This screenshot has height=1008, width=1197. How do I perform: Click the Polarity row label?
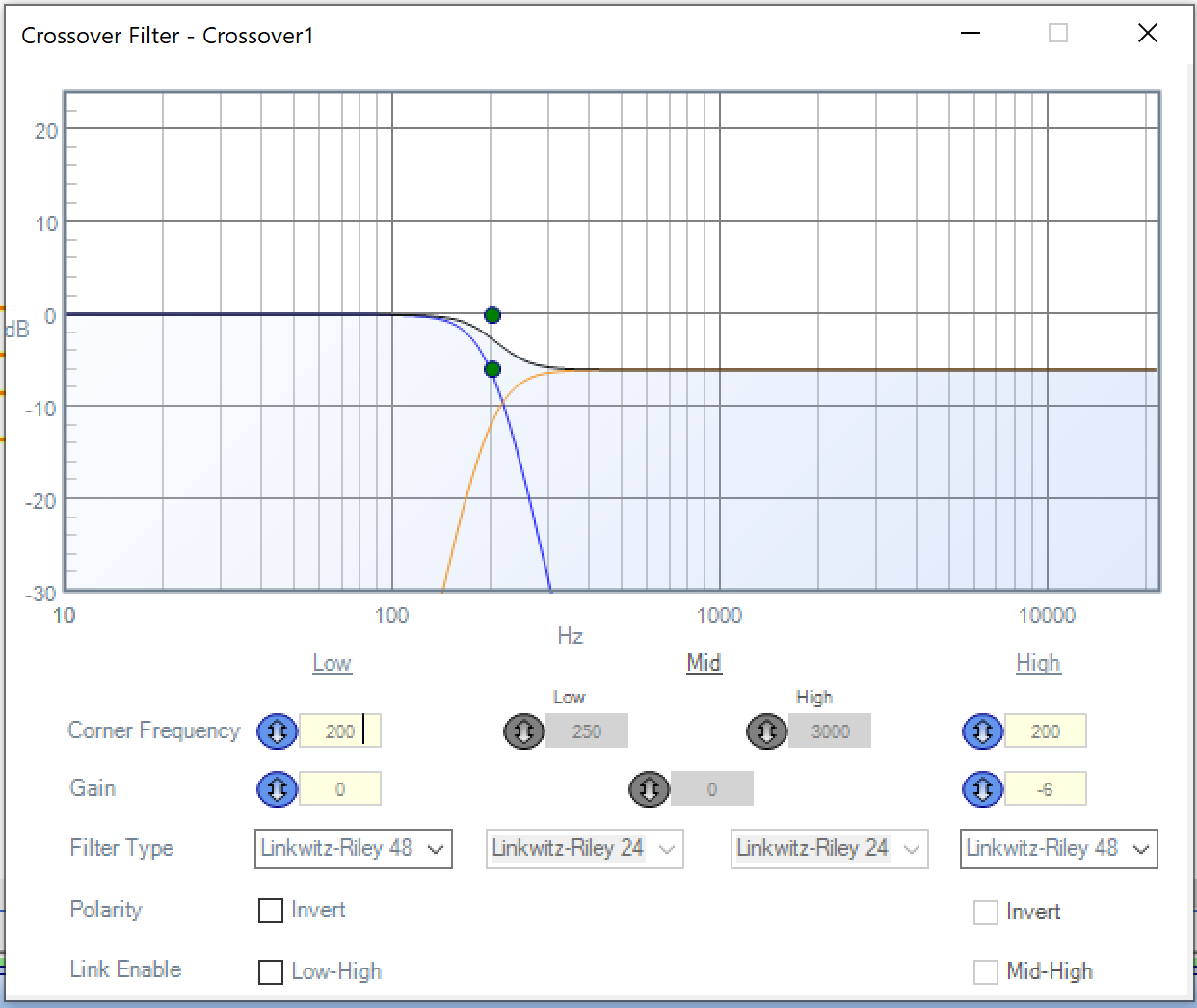(106, 910)
